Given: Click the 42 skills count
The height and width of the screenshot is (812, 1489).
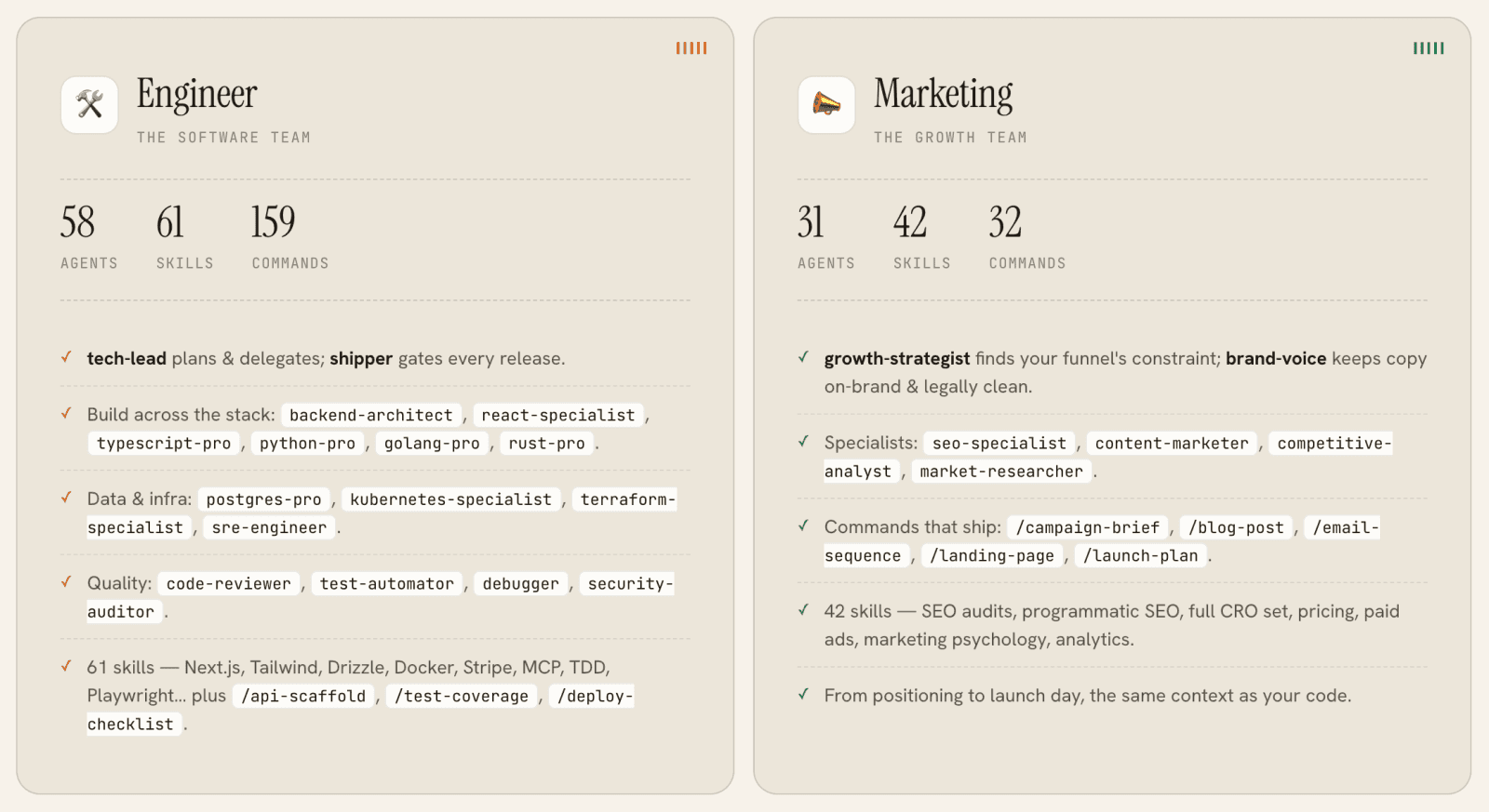Looking at the screenshot, I should coord(910,222).
